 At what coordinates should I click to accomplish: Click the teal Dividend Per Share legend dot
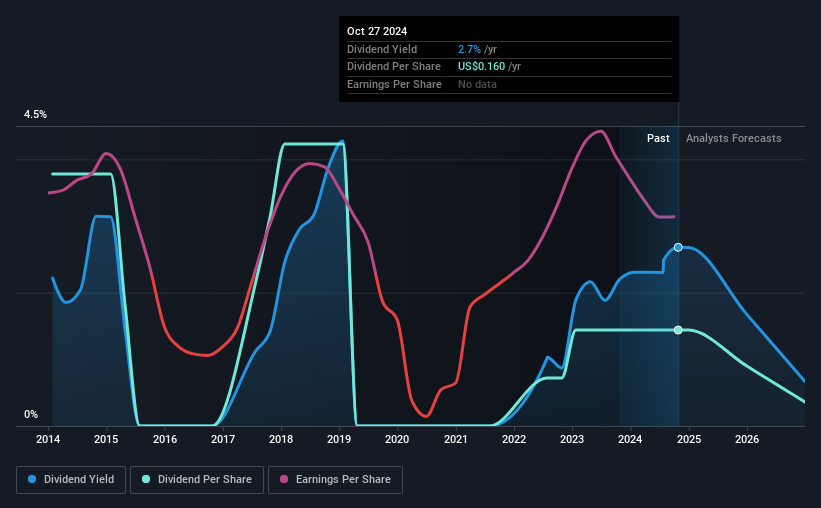coord(146,479)
